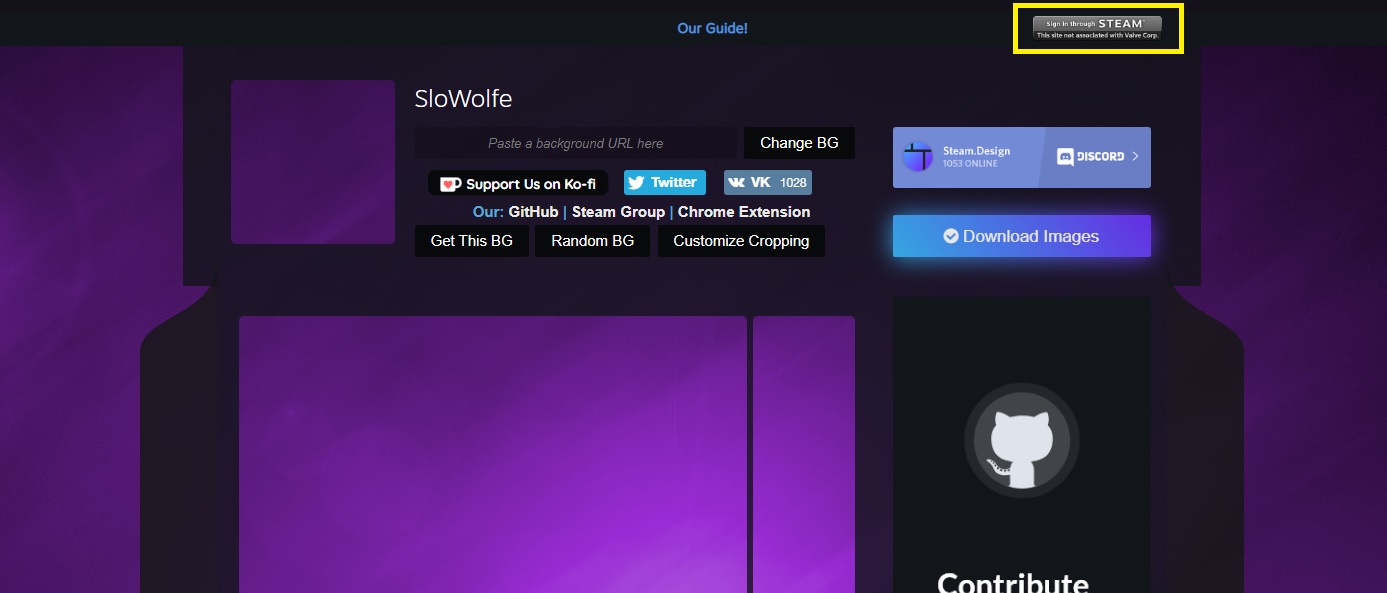This screenshot has height=593, width=1387.
Task: Expand the Discord widget chevron arrow
Action: (1136, 157)
